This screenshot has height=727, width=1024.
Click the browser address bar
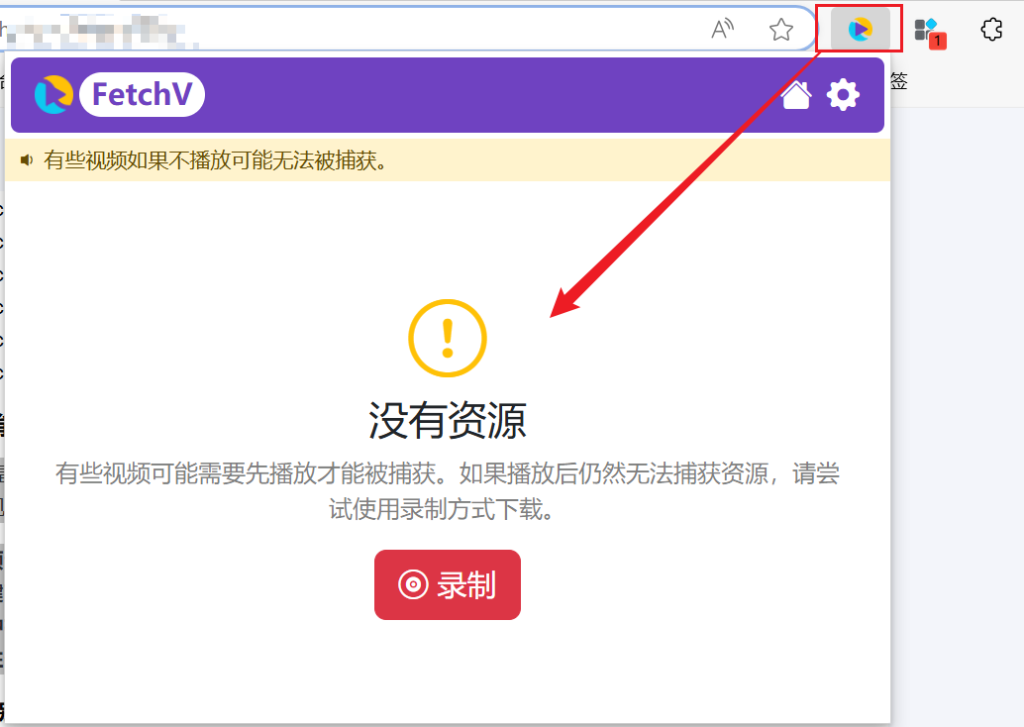click(x=400, y=27)
